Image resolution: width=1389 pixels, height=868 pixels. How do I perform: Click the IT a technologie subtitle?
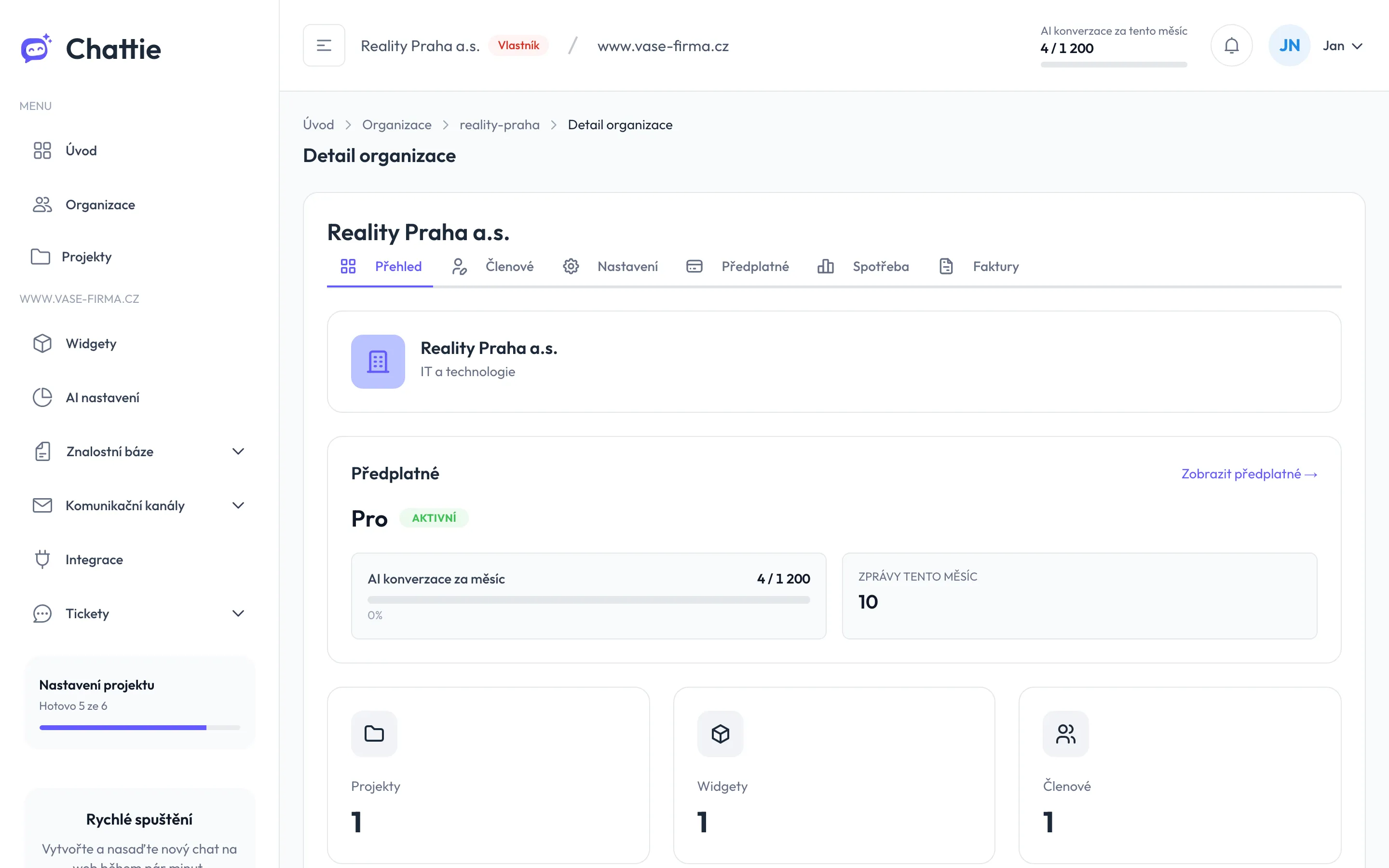(468, 371)
